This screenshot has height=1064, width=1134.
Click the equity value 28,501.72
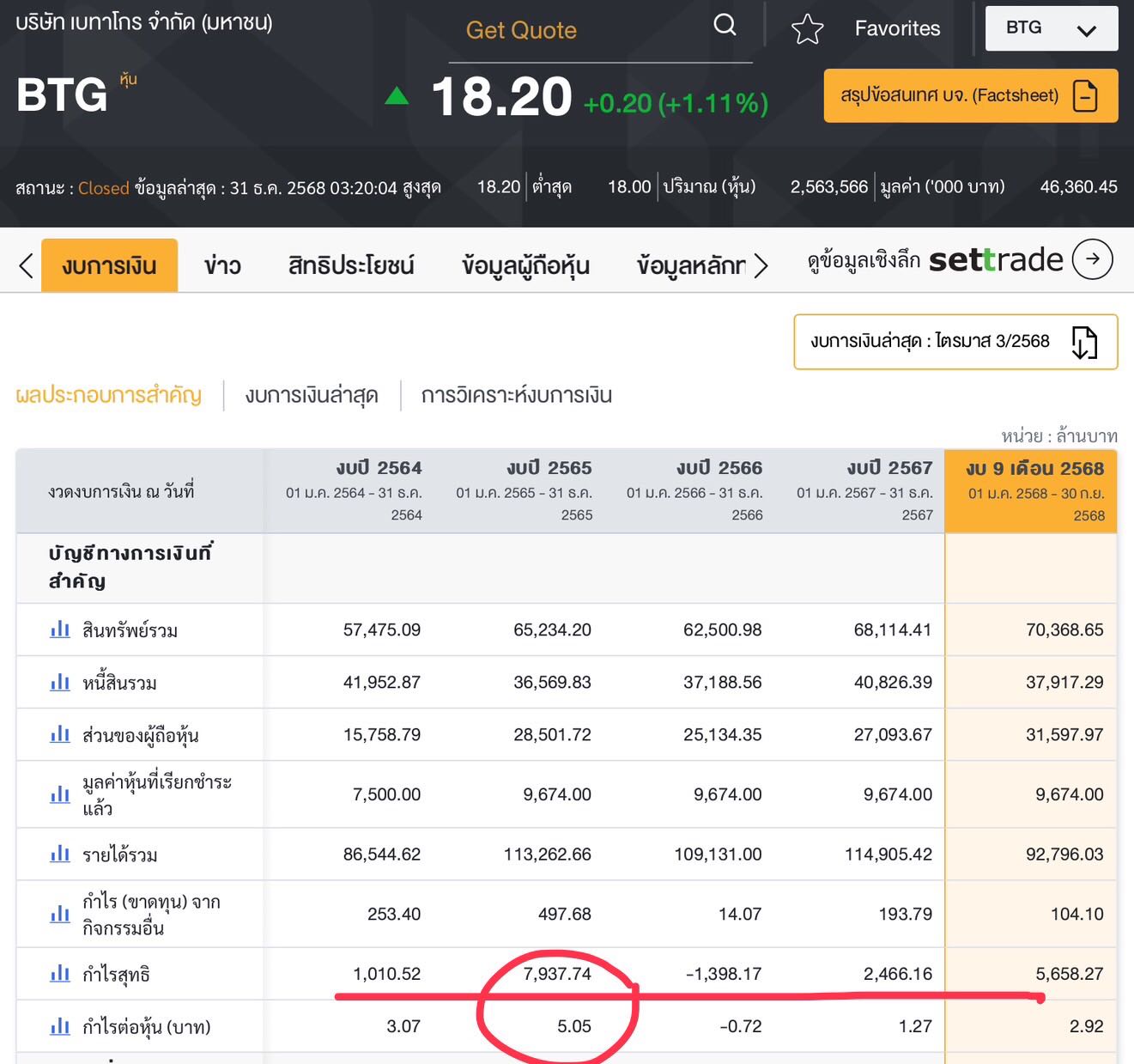coord(552,734)
